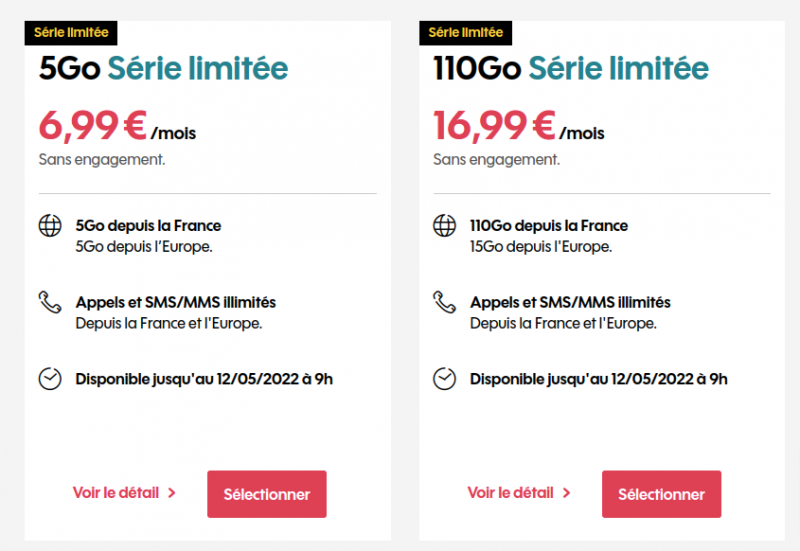Click phone icon in 5Go plan
This screenshot has height=551, width=800.
coord(49,302)
